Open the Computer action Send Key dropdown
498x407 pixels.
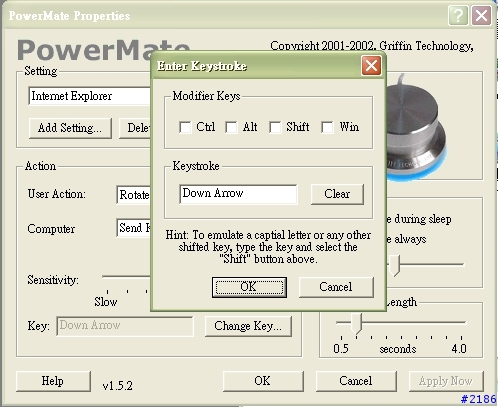(133, 228)
